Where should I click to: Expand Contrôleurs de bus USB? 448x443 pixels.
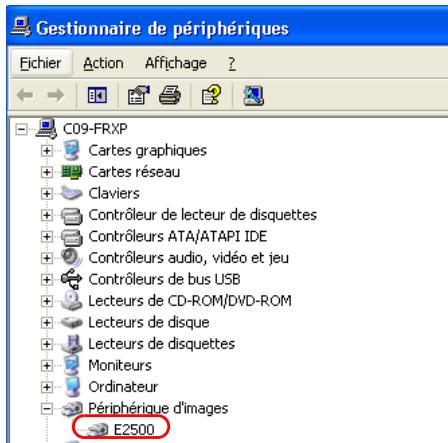[47, 279]
